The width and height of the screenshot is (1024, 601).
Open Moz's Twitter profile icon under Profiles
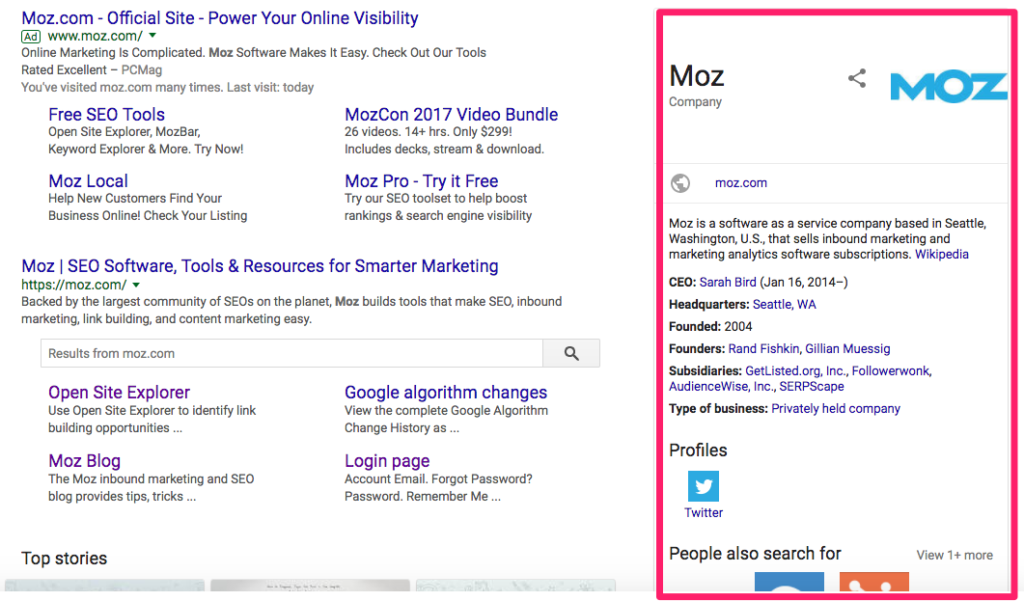[x=703, y=487]
